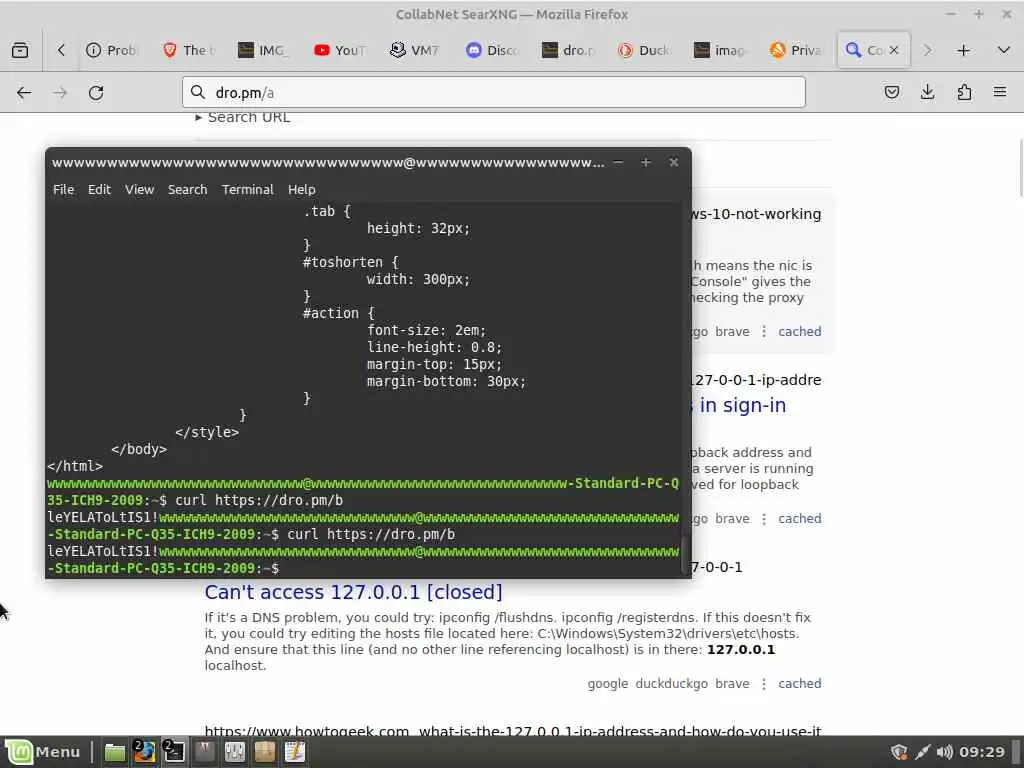Click the 09:29 clock in the panel
The height and width of the screenshot is (768, 1024).
click(x=982, y=752)
